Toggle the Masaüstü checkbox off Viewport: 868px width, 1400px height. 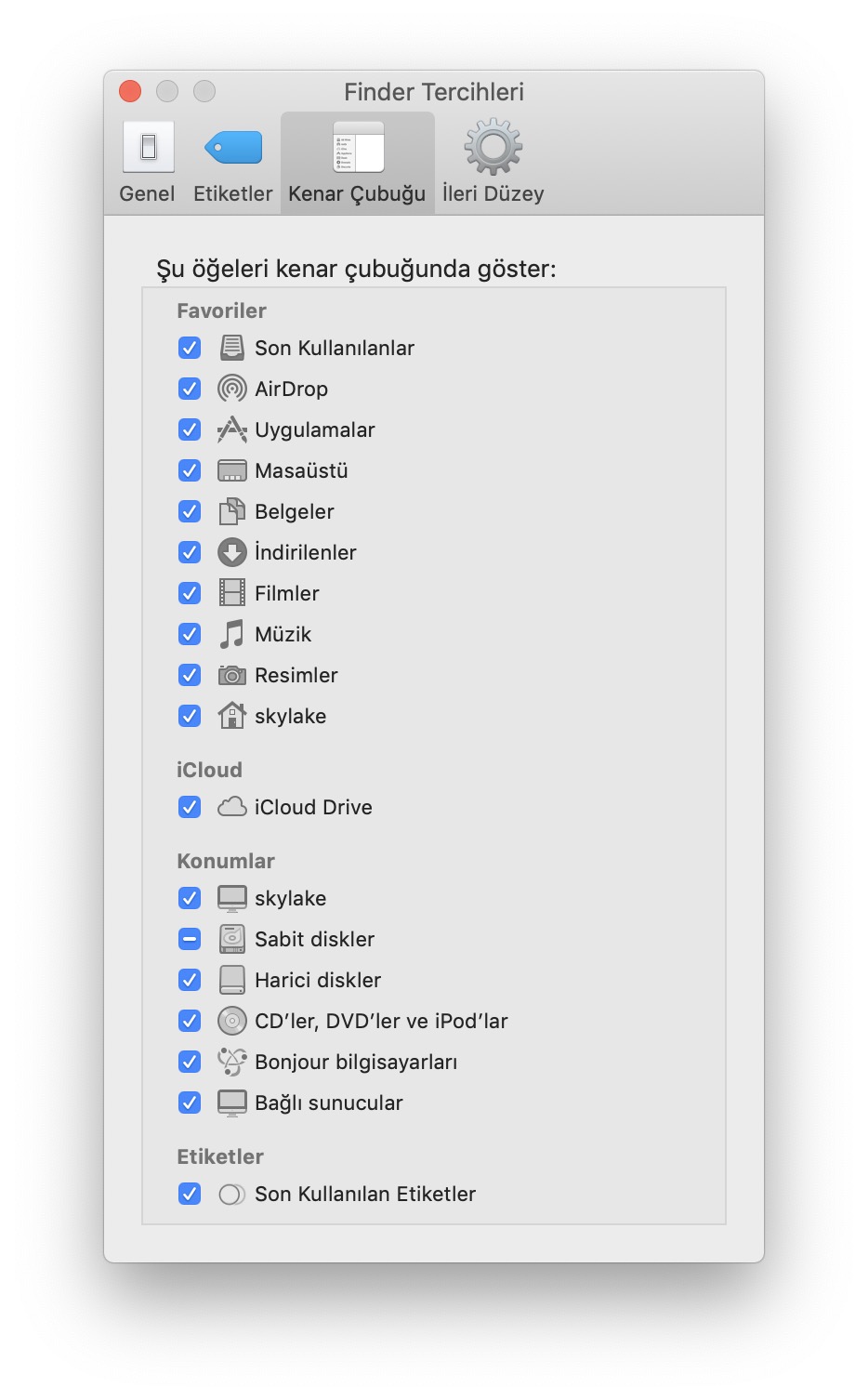pos(190,470)
